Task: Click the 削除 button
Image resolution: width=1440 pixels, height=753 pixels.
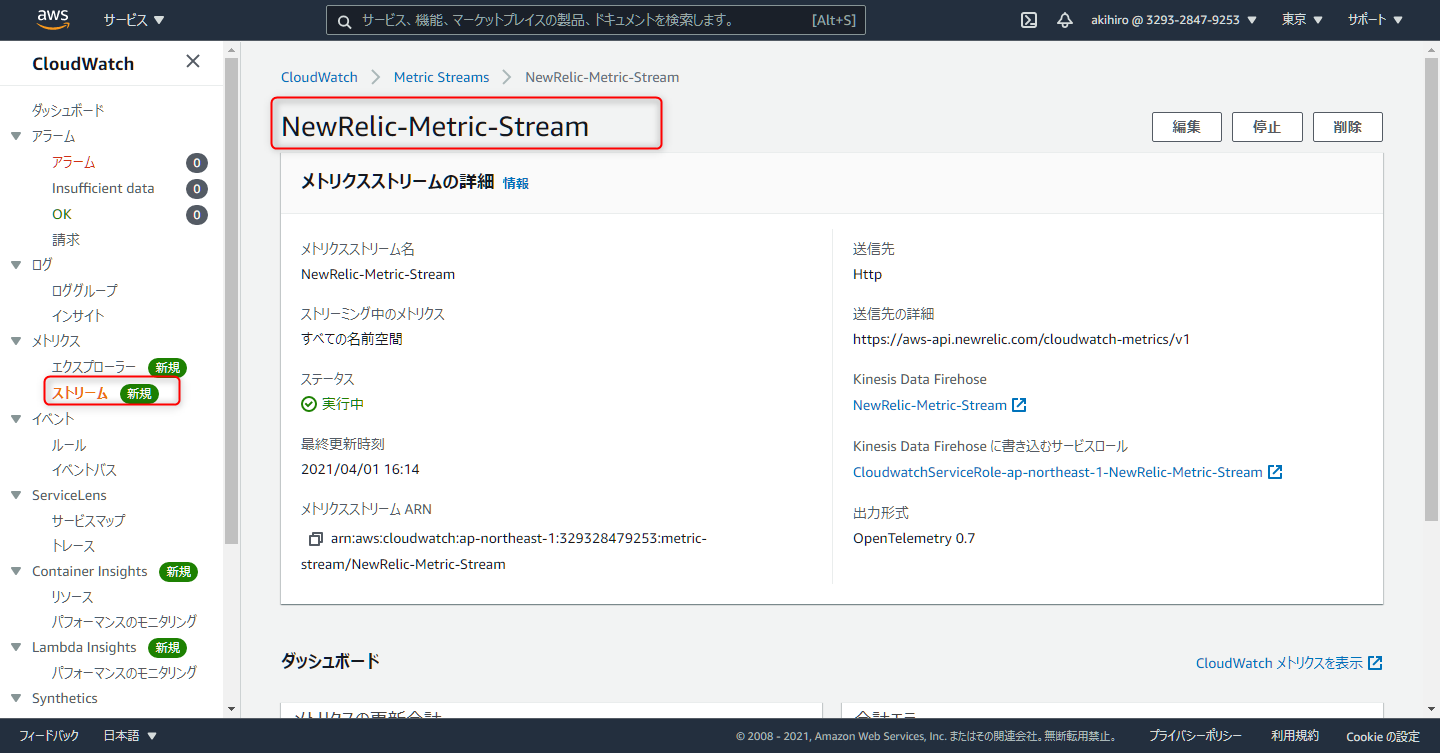Action: tap(1348, 127)
